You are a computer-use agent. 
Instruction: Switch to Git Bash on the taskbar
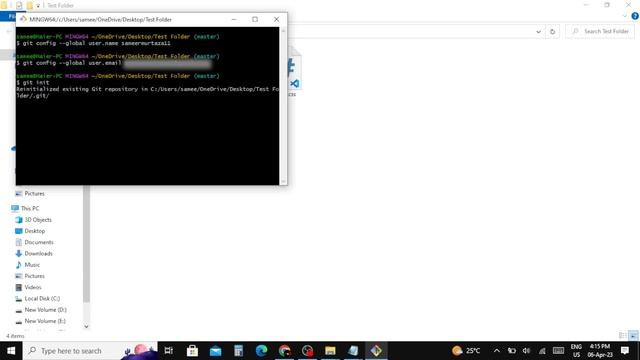376,351
